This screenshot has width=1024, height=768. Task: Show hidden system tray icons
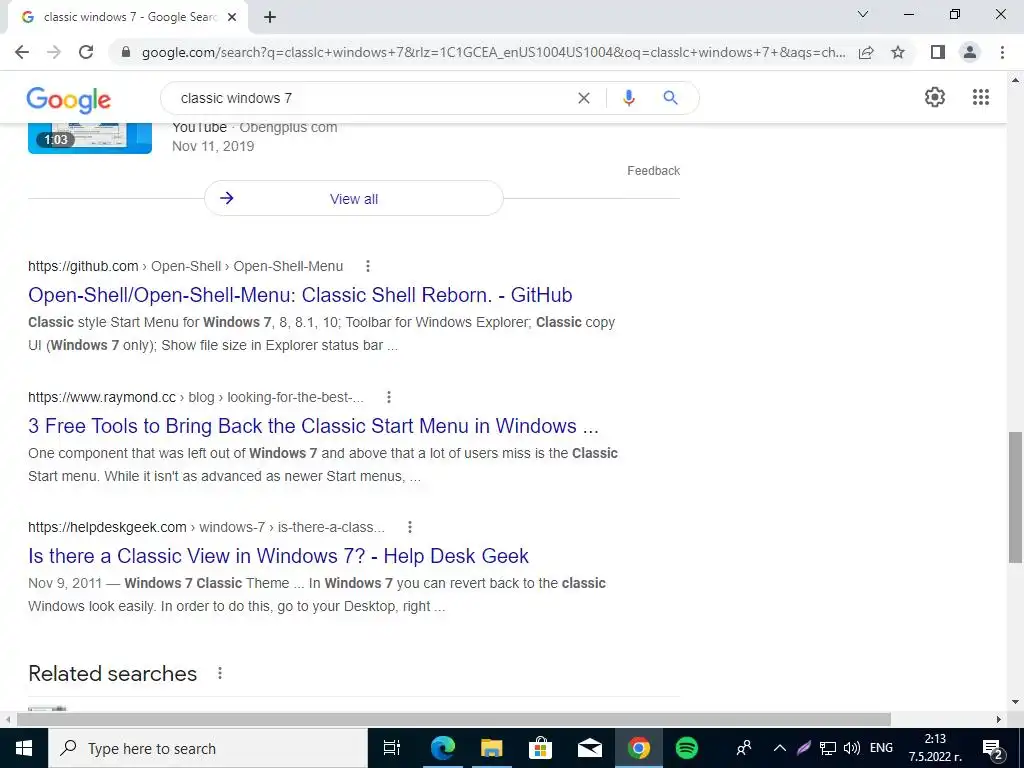(x=780, y=748)
